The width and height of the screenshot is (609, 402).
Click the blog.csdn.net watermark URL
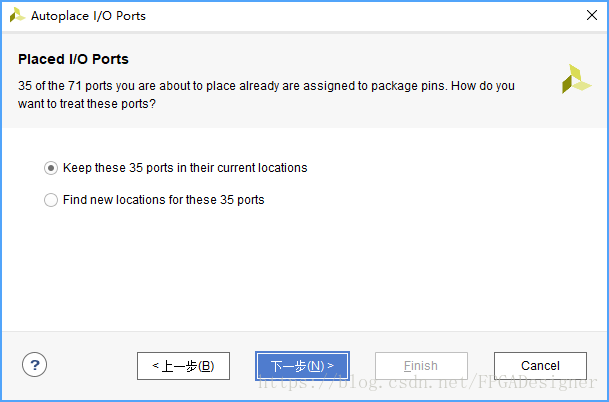tap(427, 383)
